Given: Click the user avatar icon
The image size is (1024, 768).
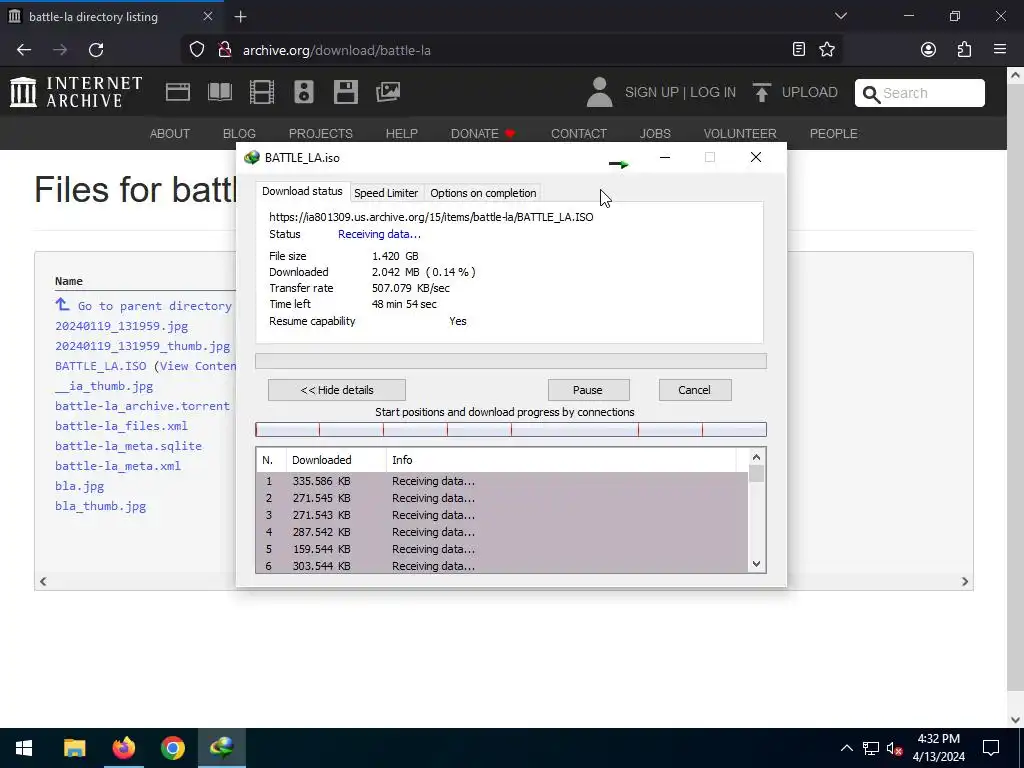Looking at the screenshot, I should tap(600, 92).
